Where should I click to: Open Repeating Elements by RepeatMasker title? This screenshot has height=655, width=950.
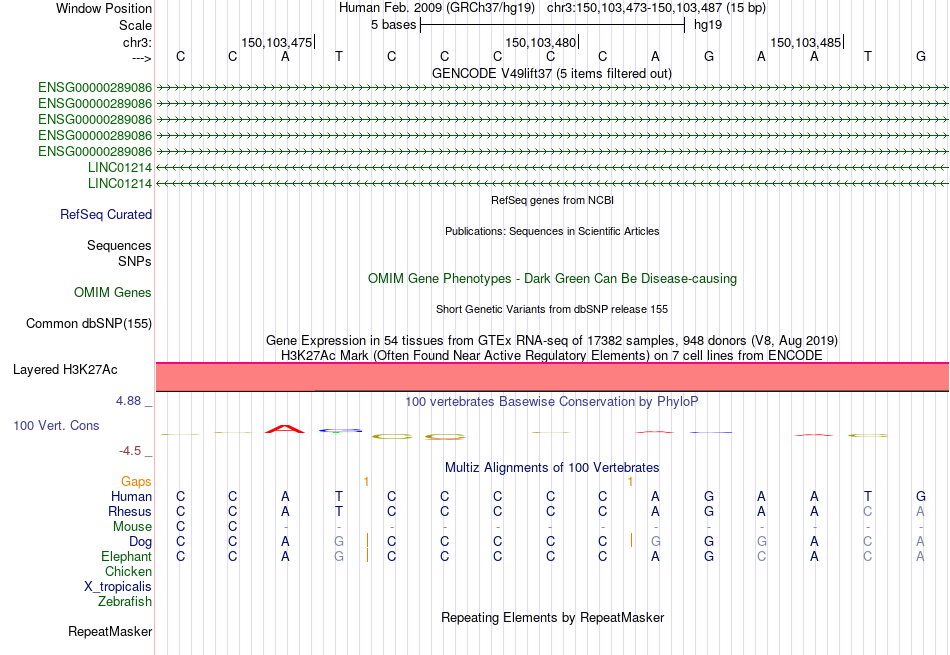click(552, 617)
